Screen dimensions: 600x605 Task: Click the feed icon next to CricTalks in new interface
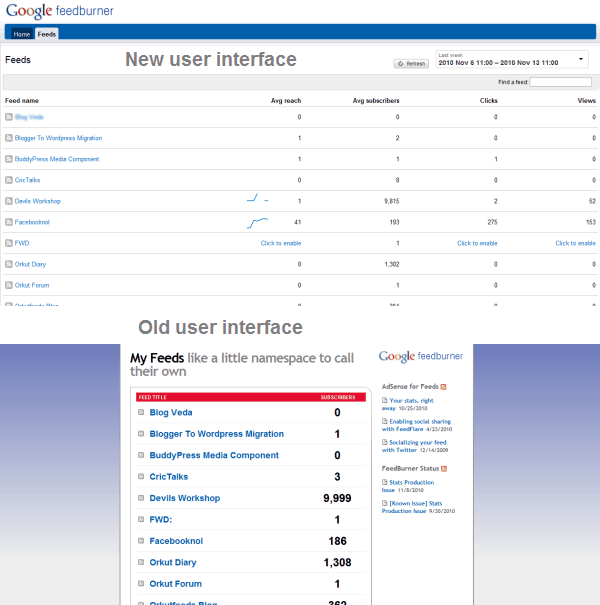[9, 180]
